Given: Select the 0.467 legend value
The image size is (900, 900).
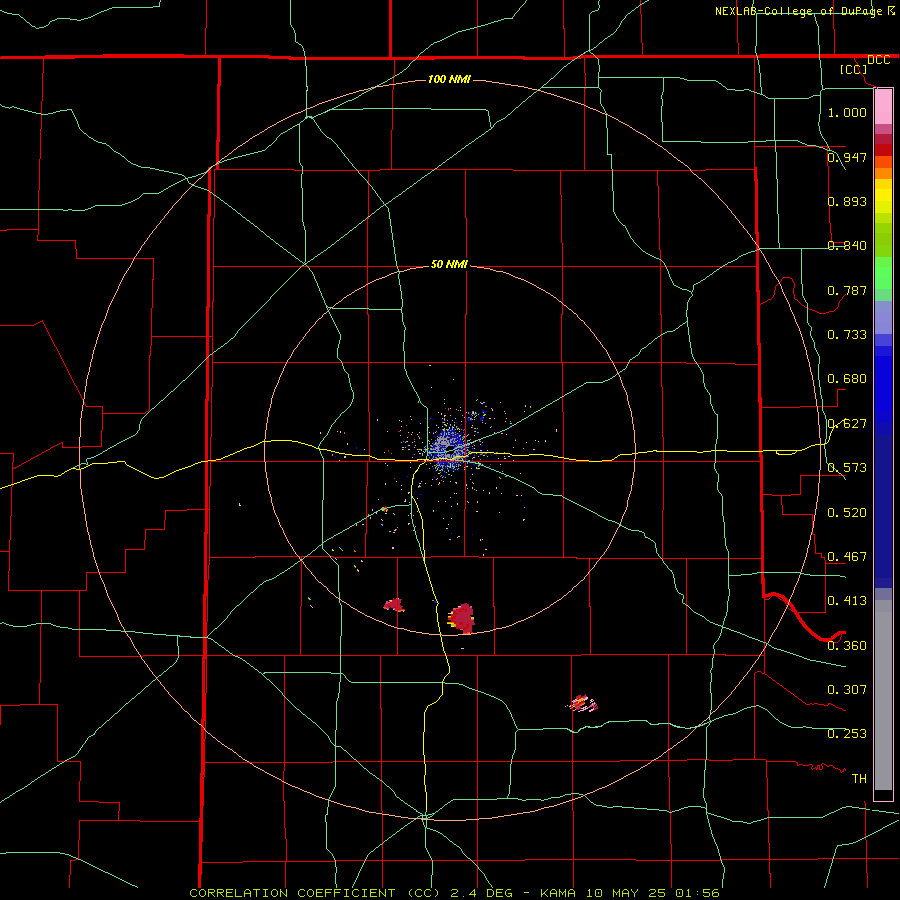Looking at the screenshot, I should (x=847, y=557).
